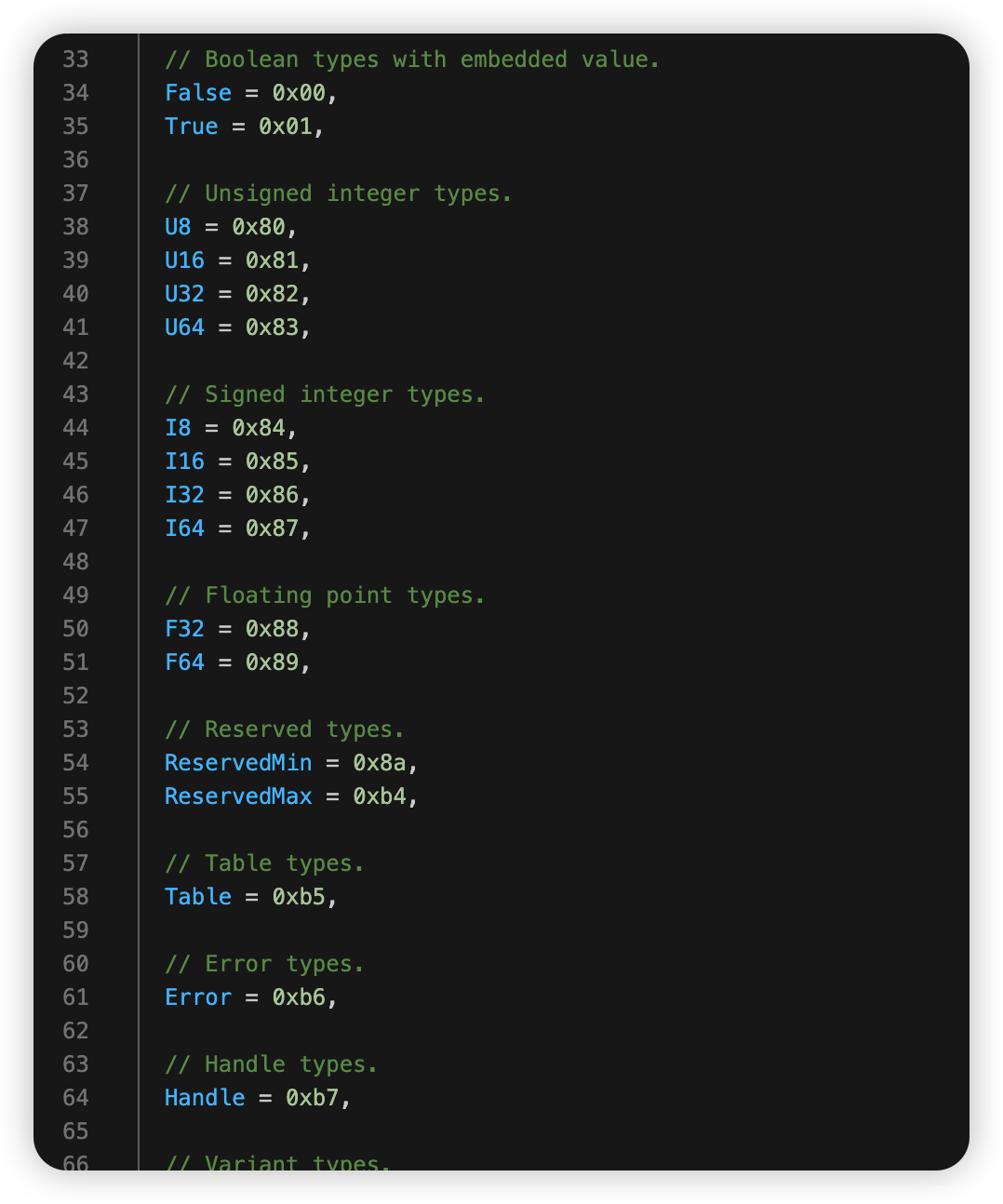Select the I32 identifier
Viewport: 1003px width, 1204px height.
[184, 495]
